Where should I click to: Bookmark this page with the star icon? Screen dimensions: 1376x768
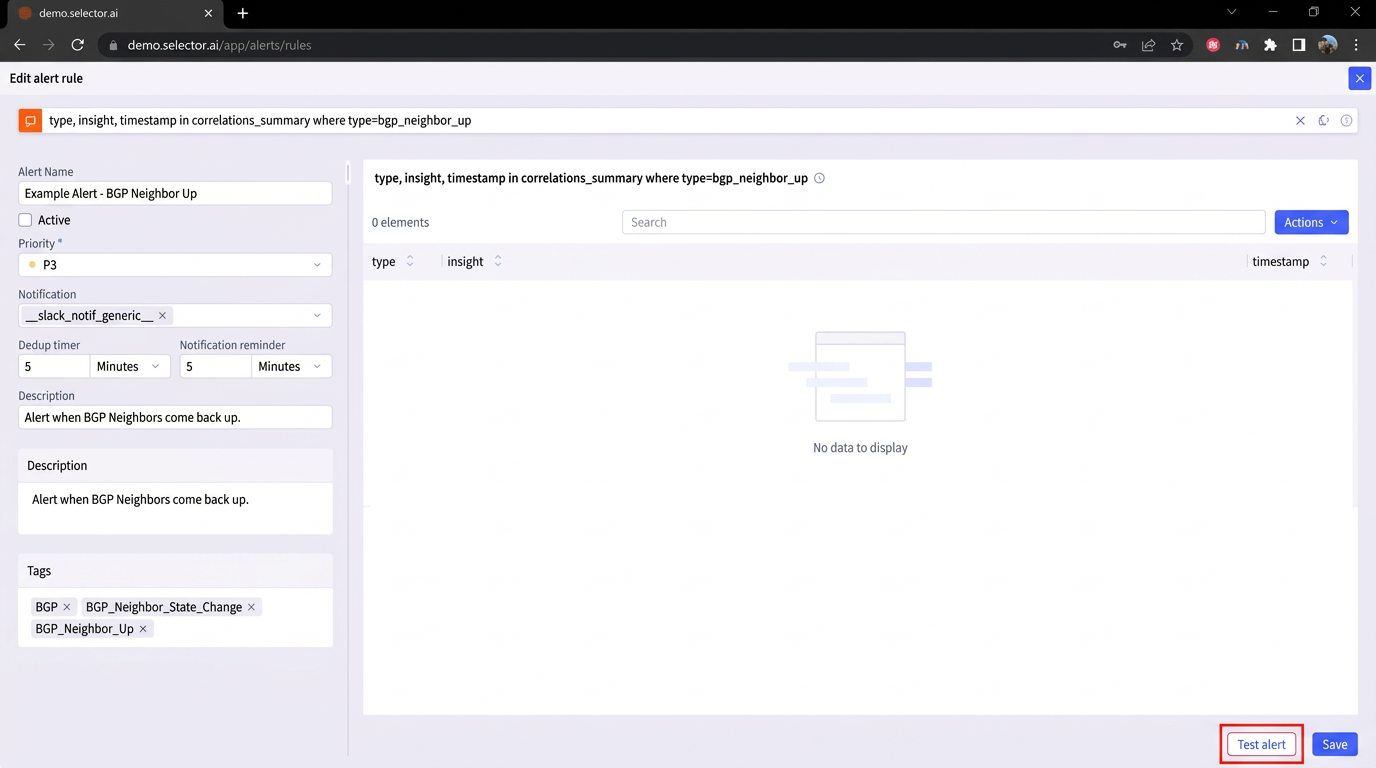[x=1177, y=45]
